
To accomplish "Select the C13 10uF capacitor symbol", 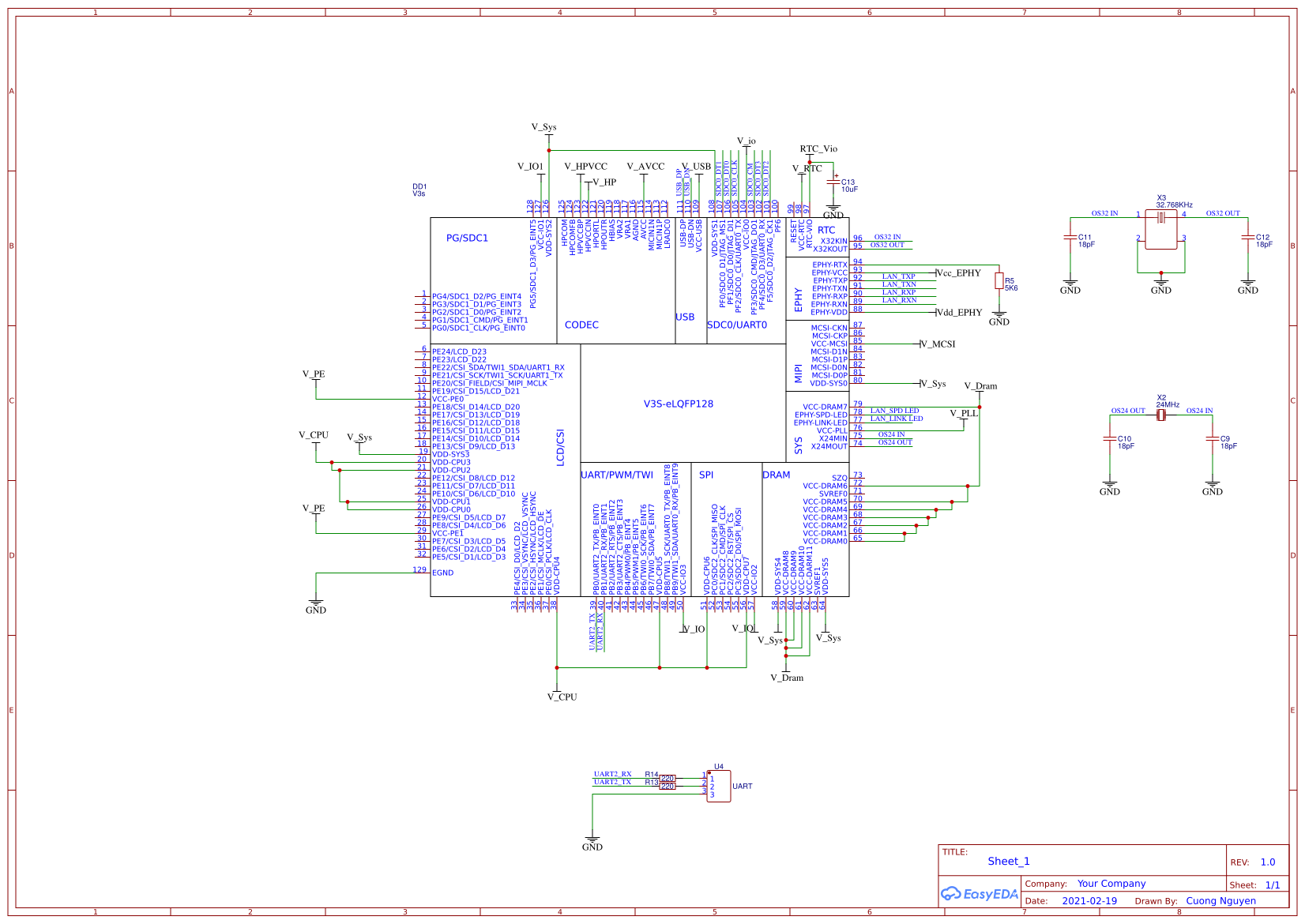I will pyautogui.click(x=833, y=183).
